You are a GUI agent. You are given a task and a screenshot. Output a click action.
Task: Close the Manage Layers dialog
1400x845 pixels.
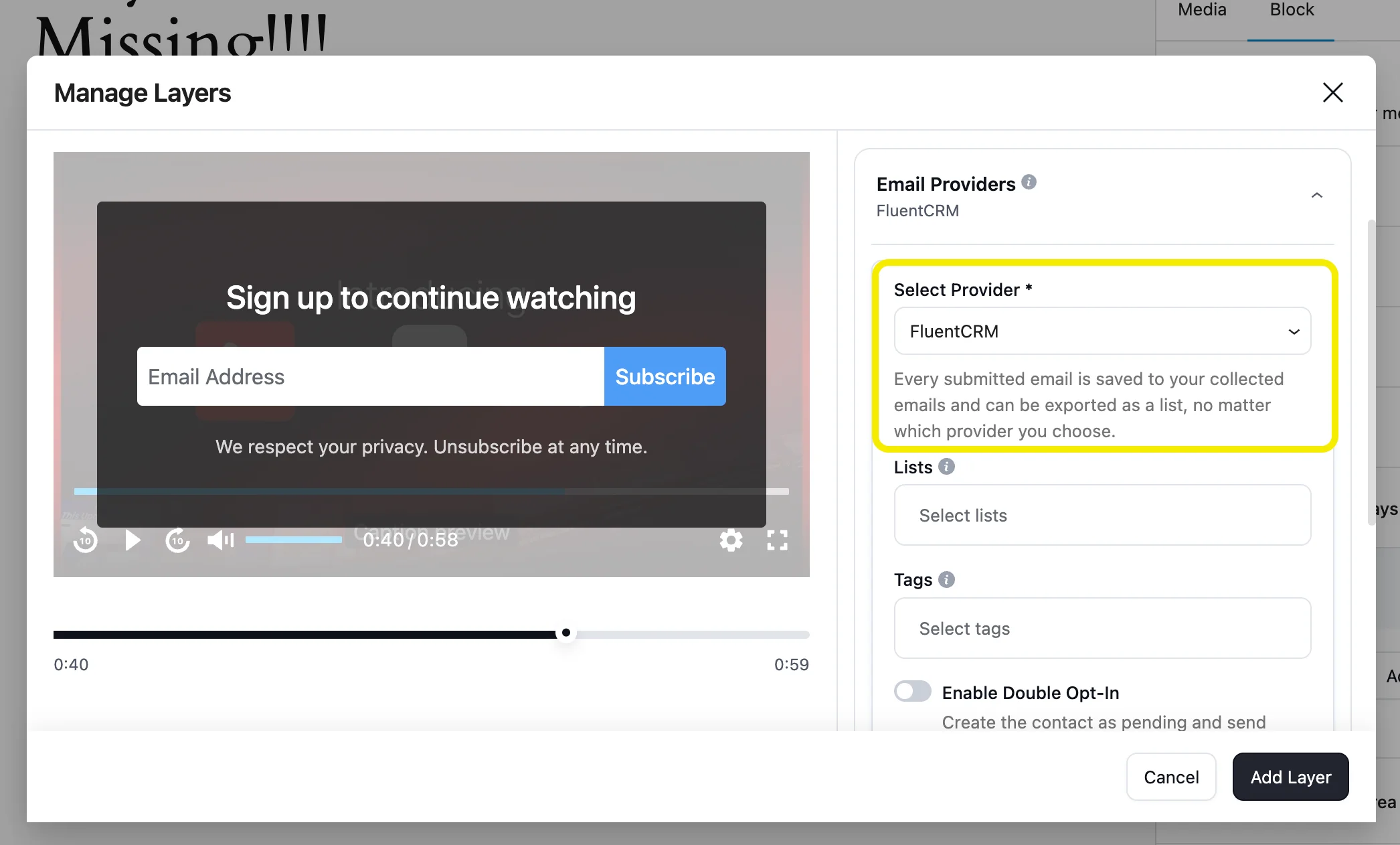[x=1332, y=92]
